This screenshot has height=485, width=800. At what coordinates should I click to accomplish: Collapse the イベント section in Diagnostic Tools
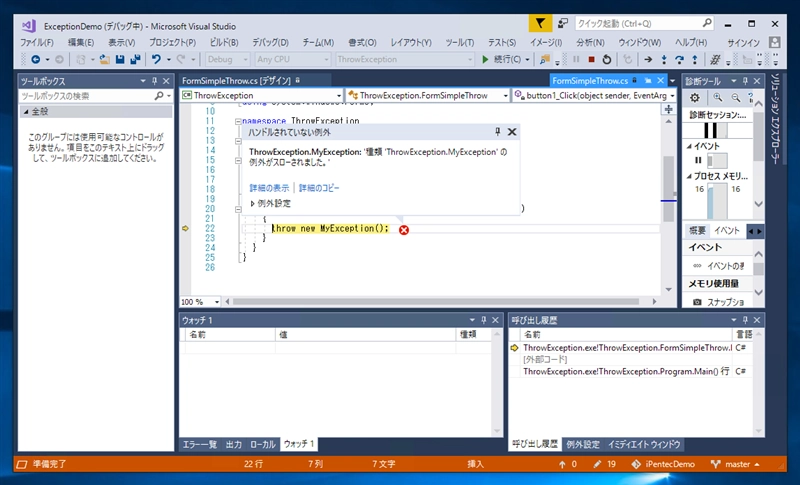click(x=689, y=146)
